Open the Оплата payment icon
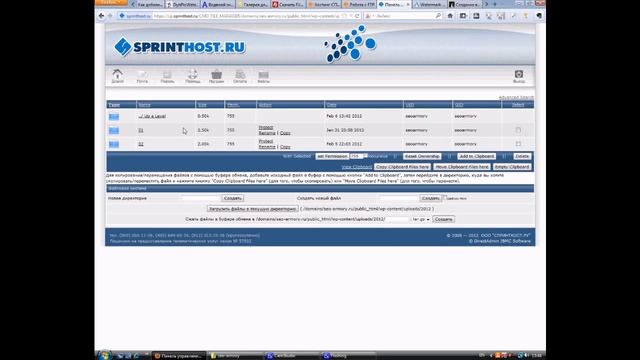640x360 pixels. click(240, 76)
